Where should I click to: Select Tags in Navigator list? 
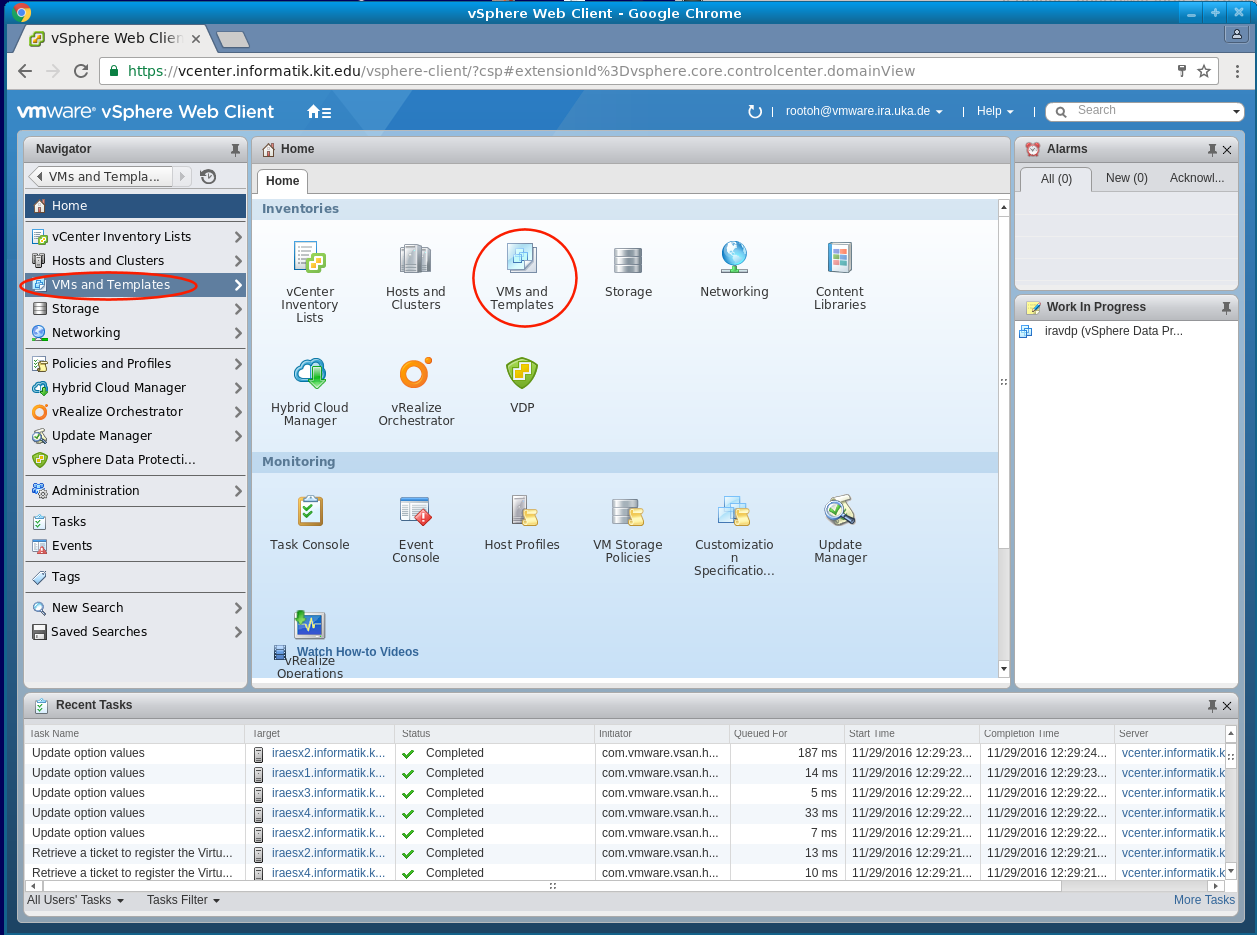click(135, 577)
